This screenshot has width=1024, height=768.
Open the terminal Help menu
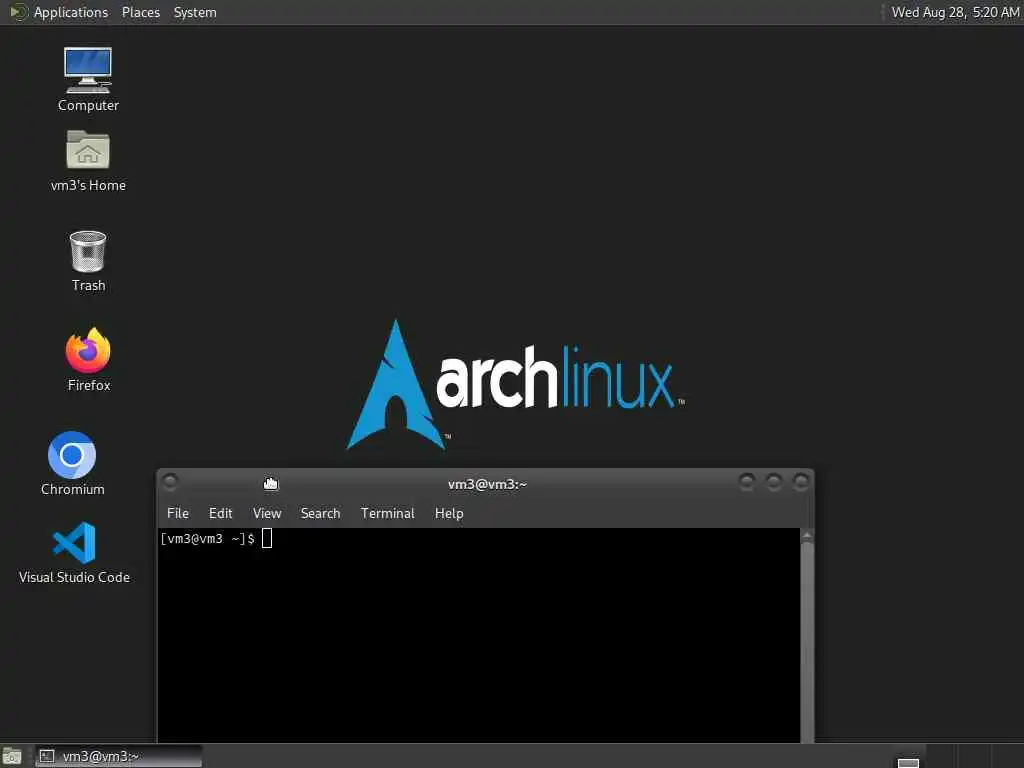tap(449, 513)
